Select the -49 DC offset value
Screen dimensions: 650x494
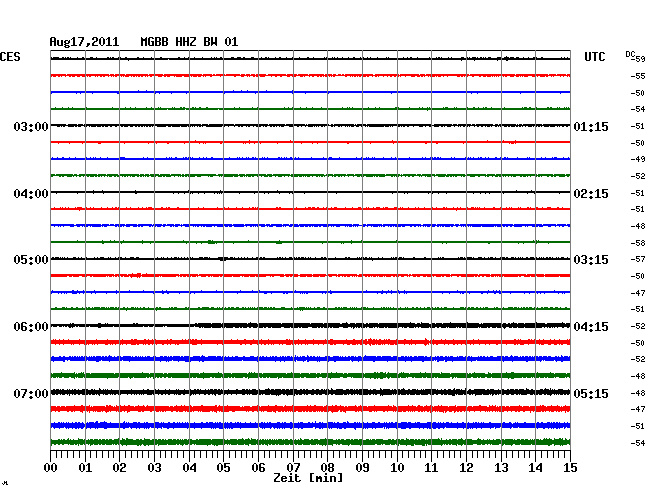pyautogui.click(x=638, y=159)
